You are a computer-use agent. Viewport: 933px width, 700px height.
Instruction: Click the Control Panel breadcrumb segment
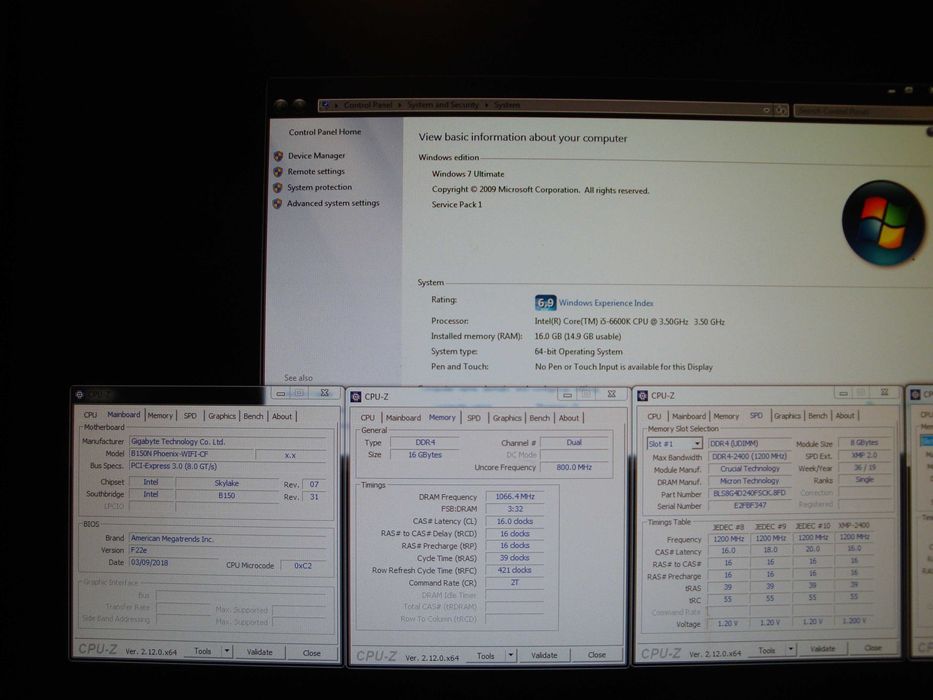[368, 105]
